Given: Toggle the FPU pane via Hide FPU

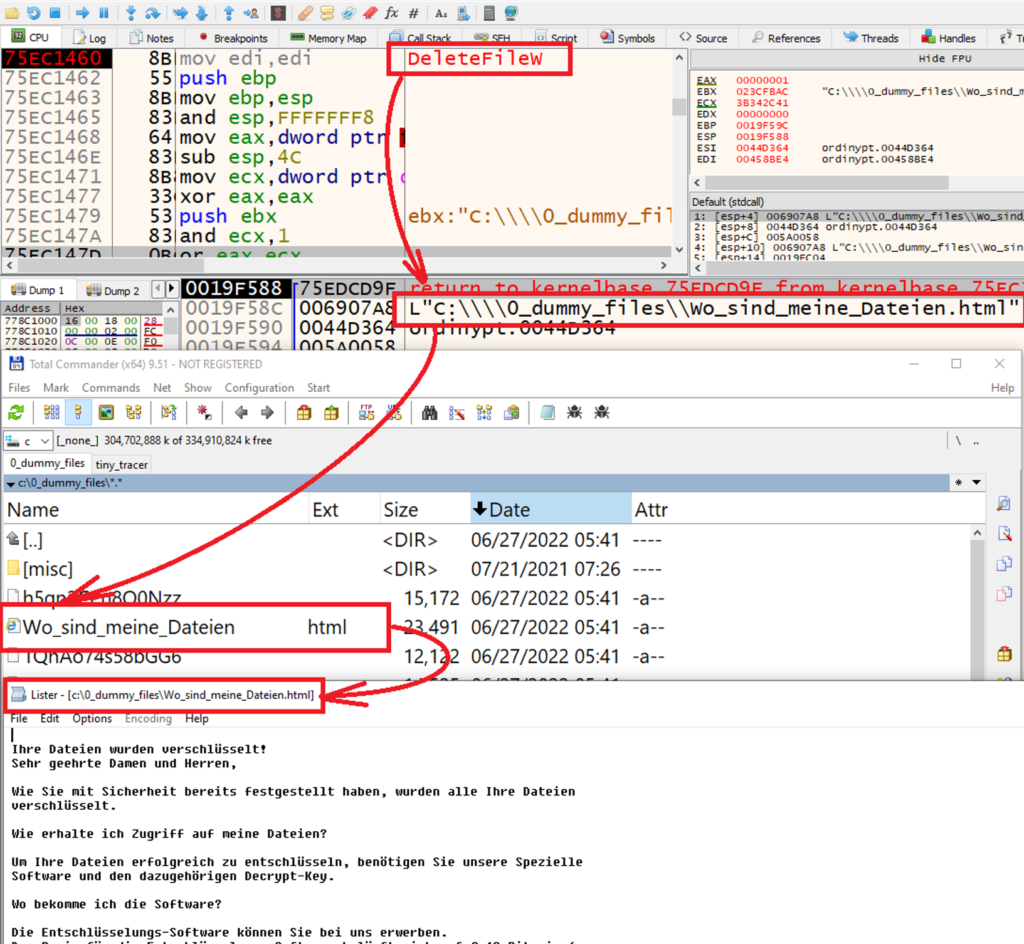Looking at the screenshot, I should pos(944,57).
